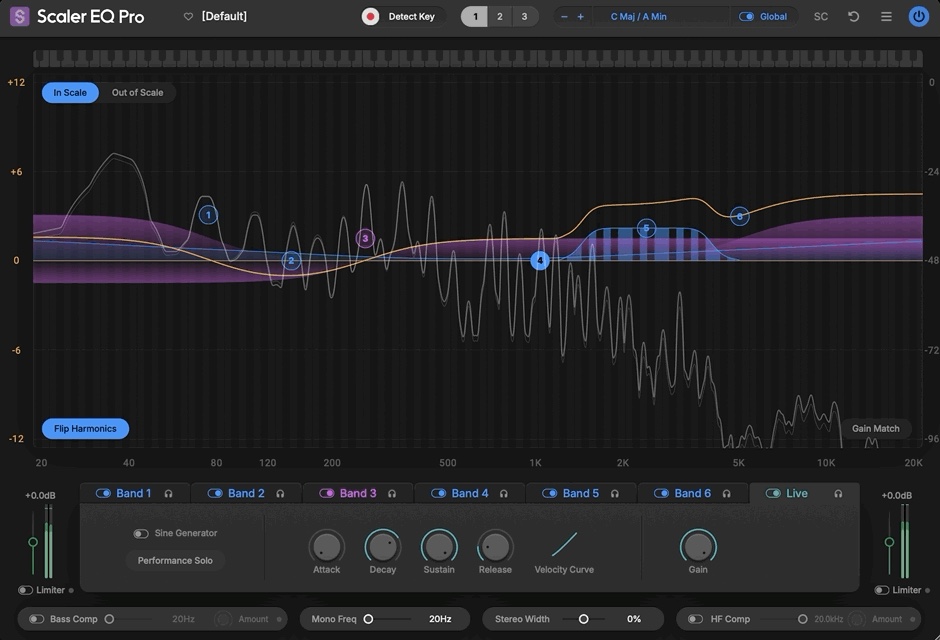
Task: Click the Stereo Width slider handle
Action: (583, 619)
